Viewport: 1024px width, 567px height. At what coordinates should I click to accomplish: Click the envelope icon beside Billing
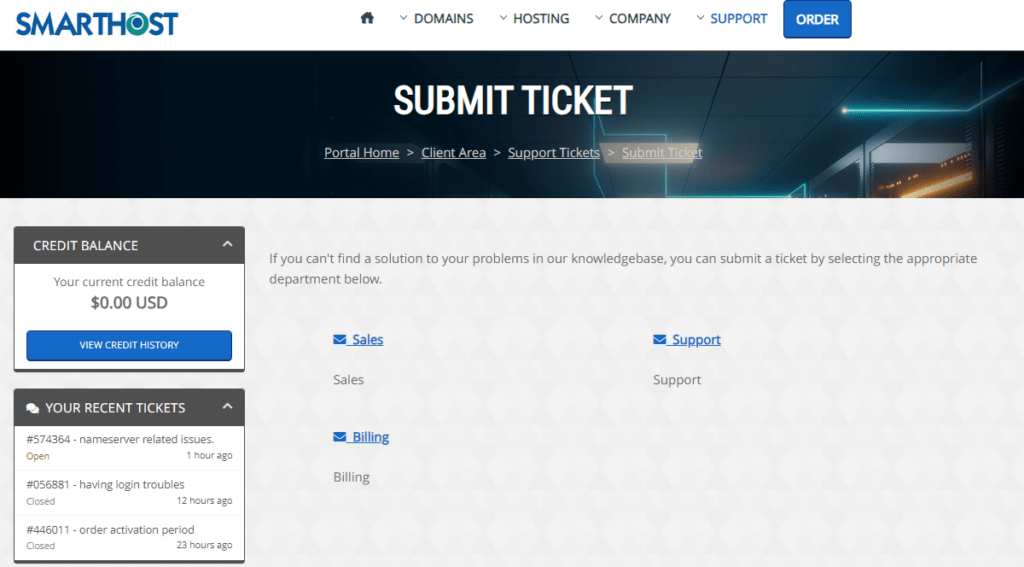[x=339, y=437]
